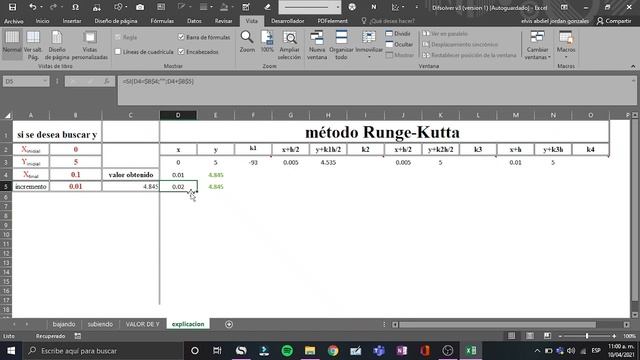Click the Windows search box 'Escribe aquí para buscar'
Image resolution: width=640 pixels, height=360 pixels.
pyautogui.click(x=102, y=351)
